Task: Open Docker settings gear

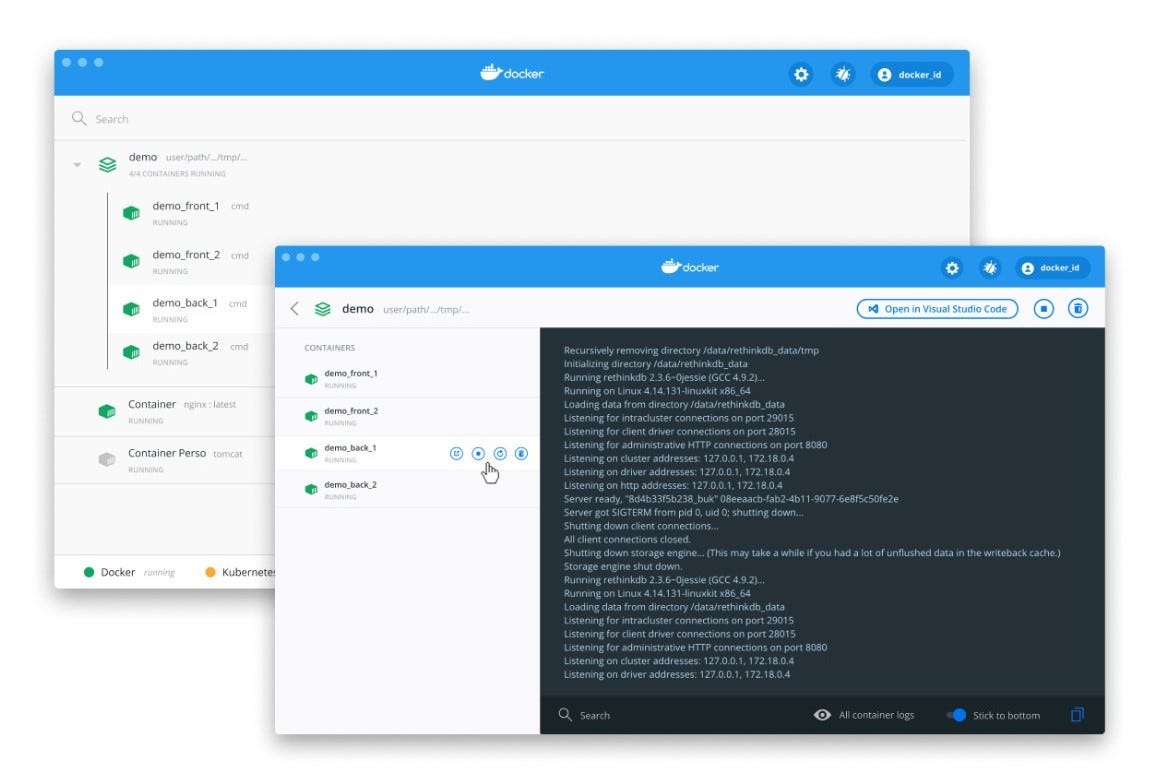Action: pyautogui.click(x=951, y=267)
